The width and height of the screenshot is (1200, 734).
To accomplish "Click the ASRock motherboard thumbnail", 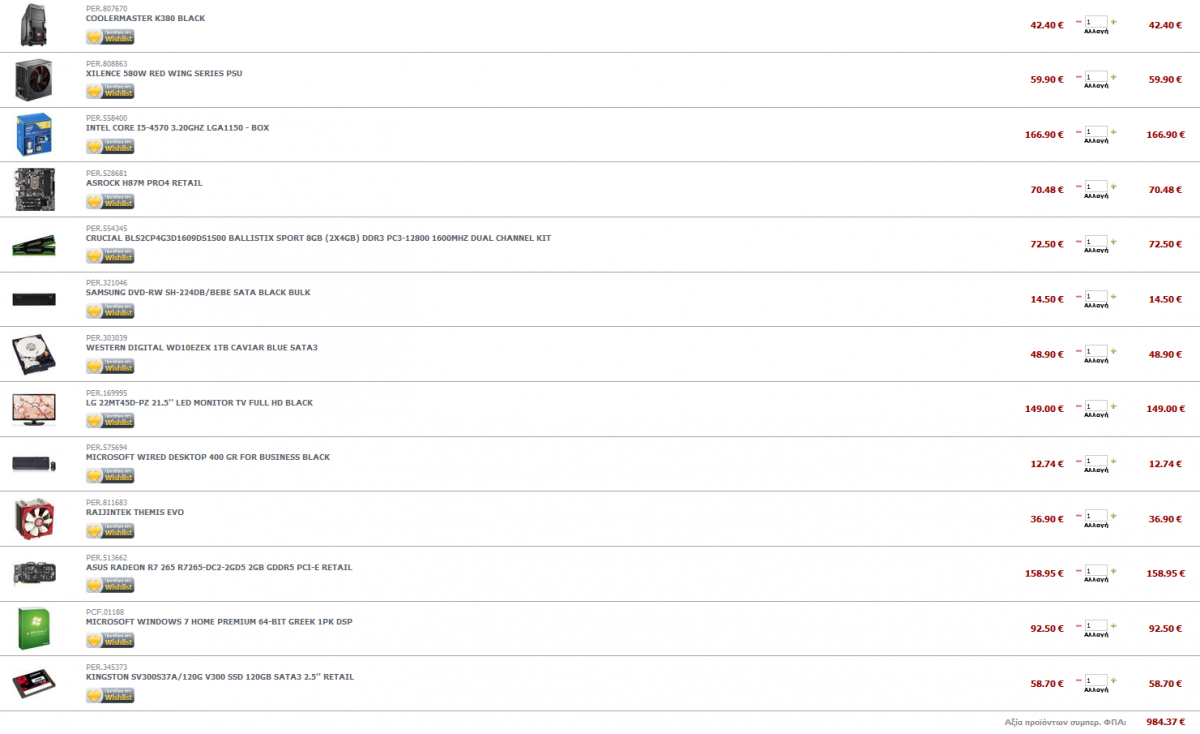I will (34, 189).
